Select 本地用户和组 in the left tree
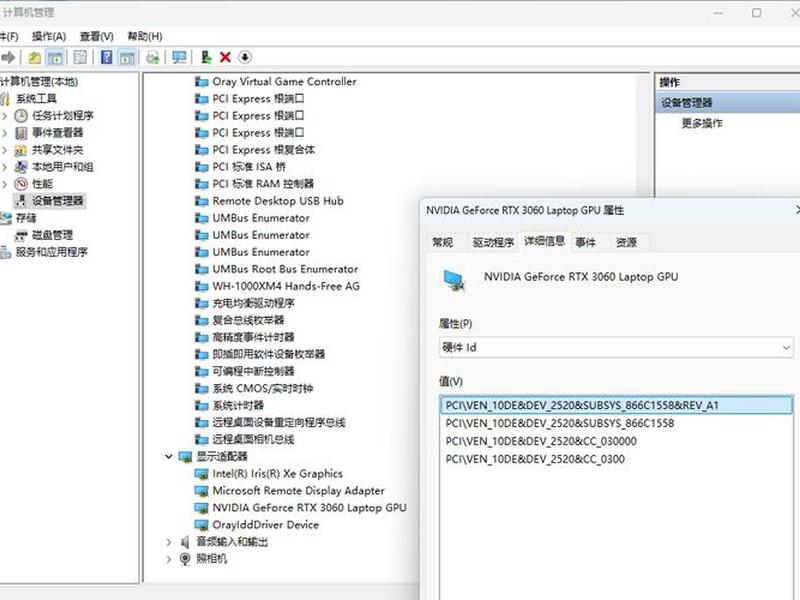Viewport: 800px width, 600px height. pos(63,166)
